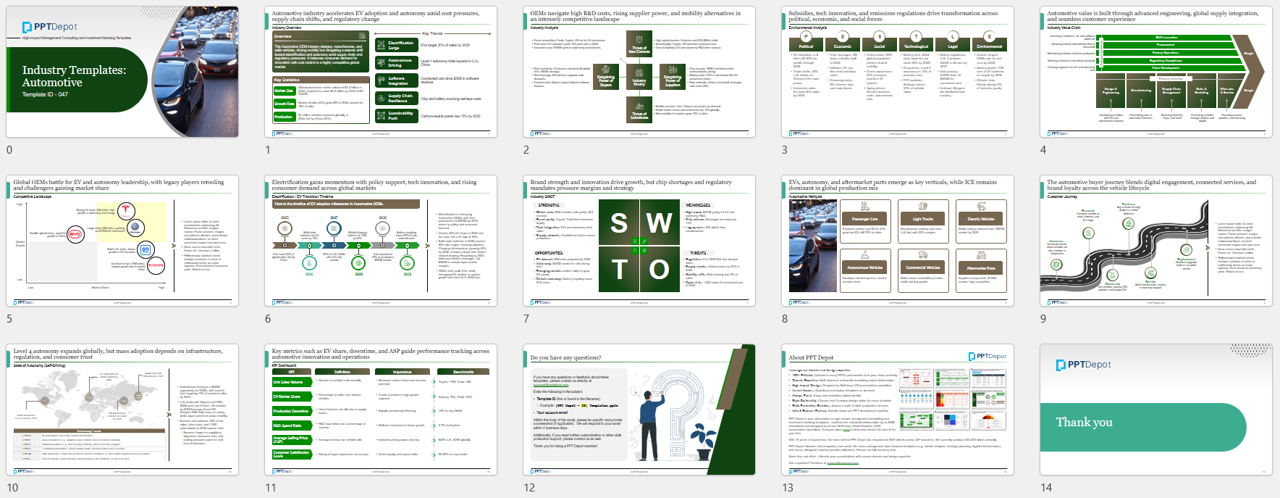Click 'Template ID - 047' text on title slide

(45, 93)
